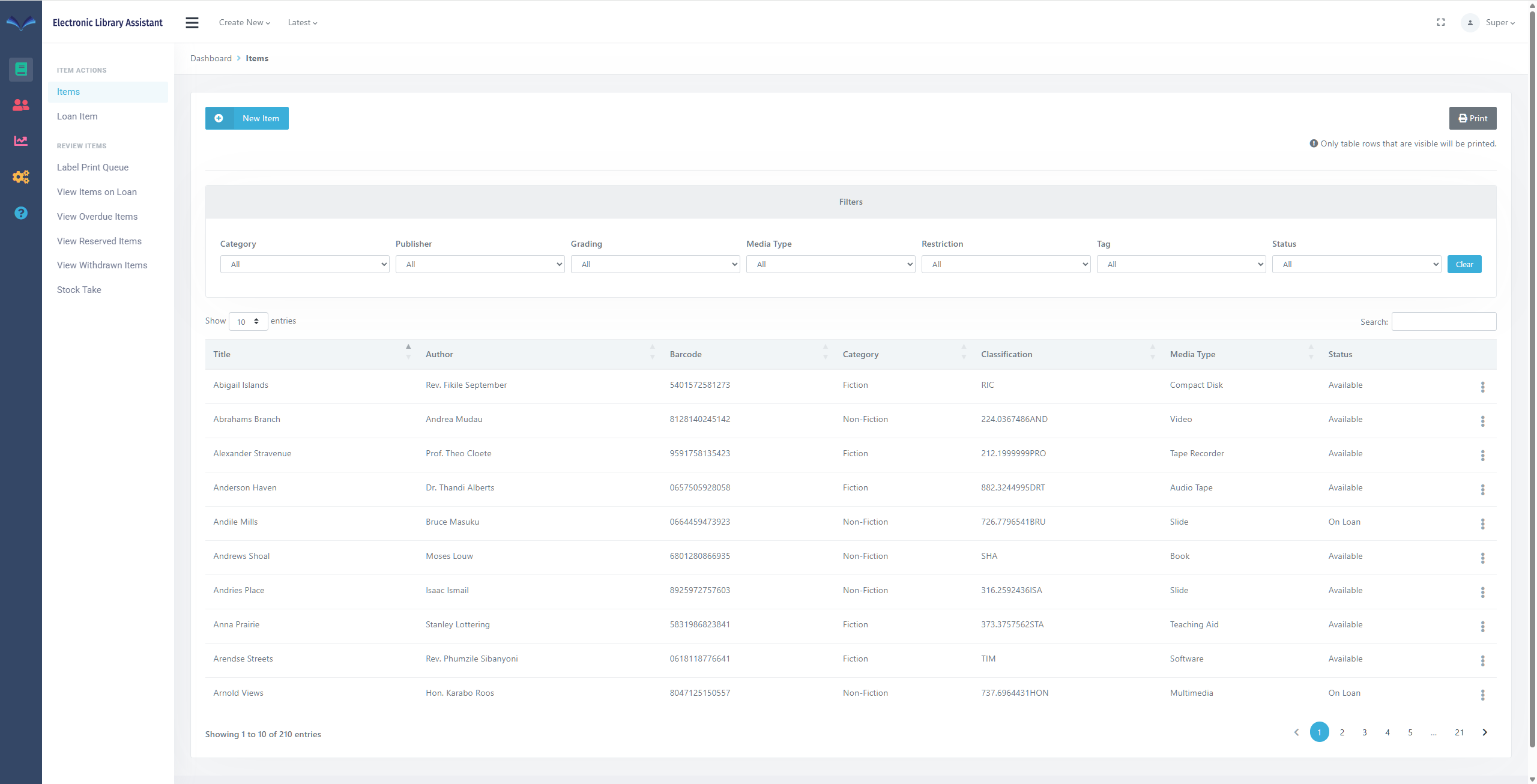Click the New Item button

point(247,118)
